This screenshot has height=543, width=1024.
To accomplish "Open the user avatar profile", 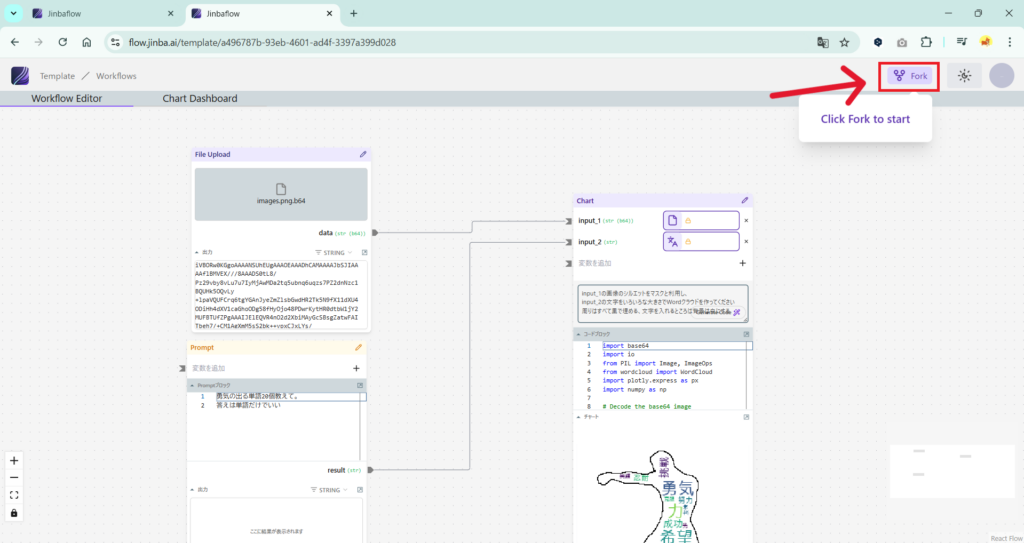I will tap(1001, 76).
